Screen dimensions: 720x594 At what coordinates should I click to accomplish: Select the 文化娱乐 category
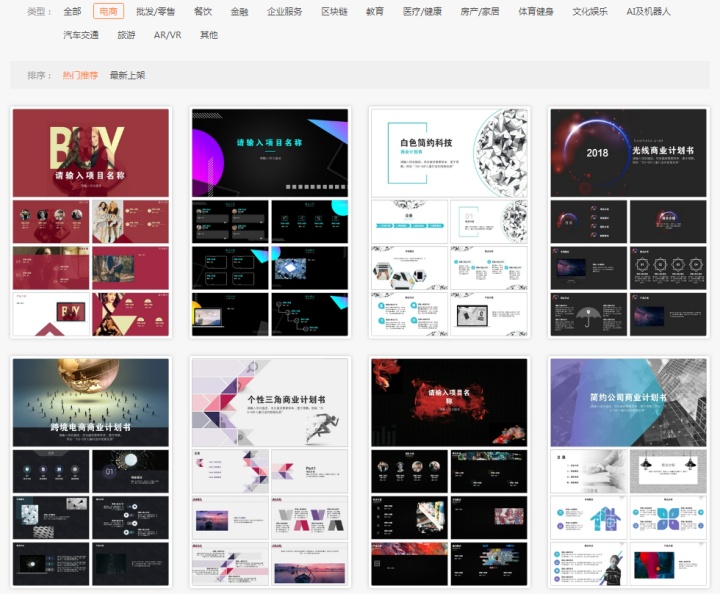[x=590, y=11]
